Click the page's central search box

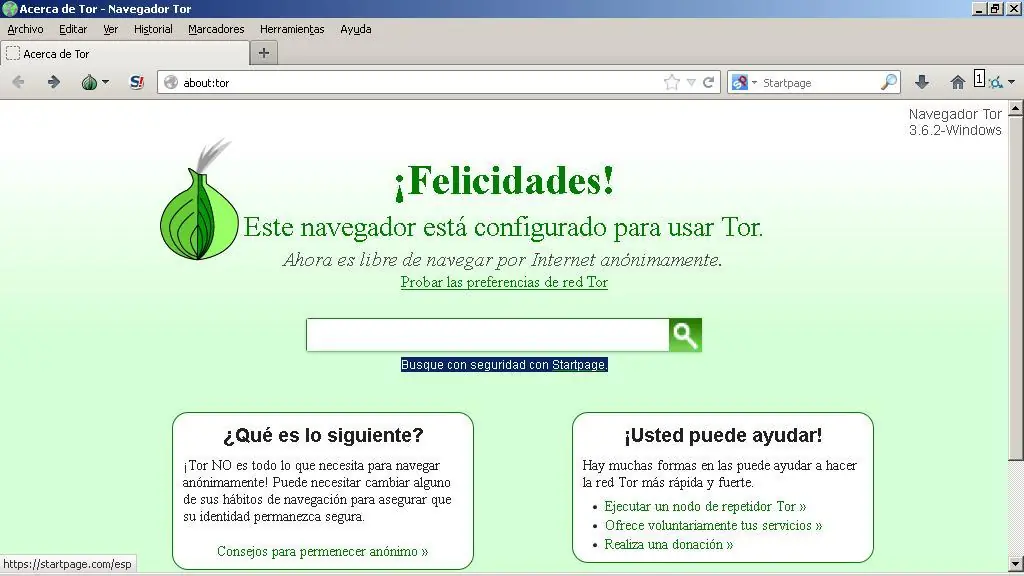tap(488, 335)
